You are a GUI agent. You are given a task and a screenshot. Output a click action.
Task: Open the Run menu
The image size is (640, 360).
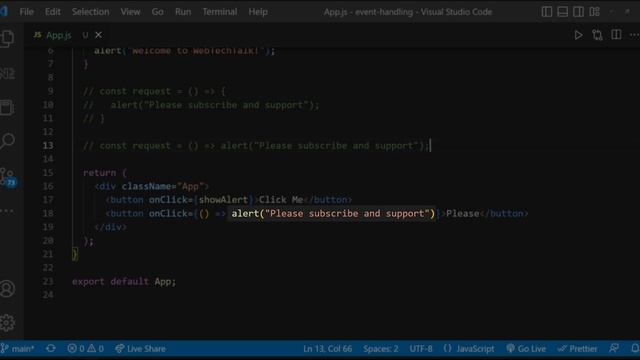pos(183,12)
